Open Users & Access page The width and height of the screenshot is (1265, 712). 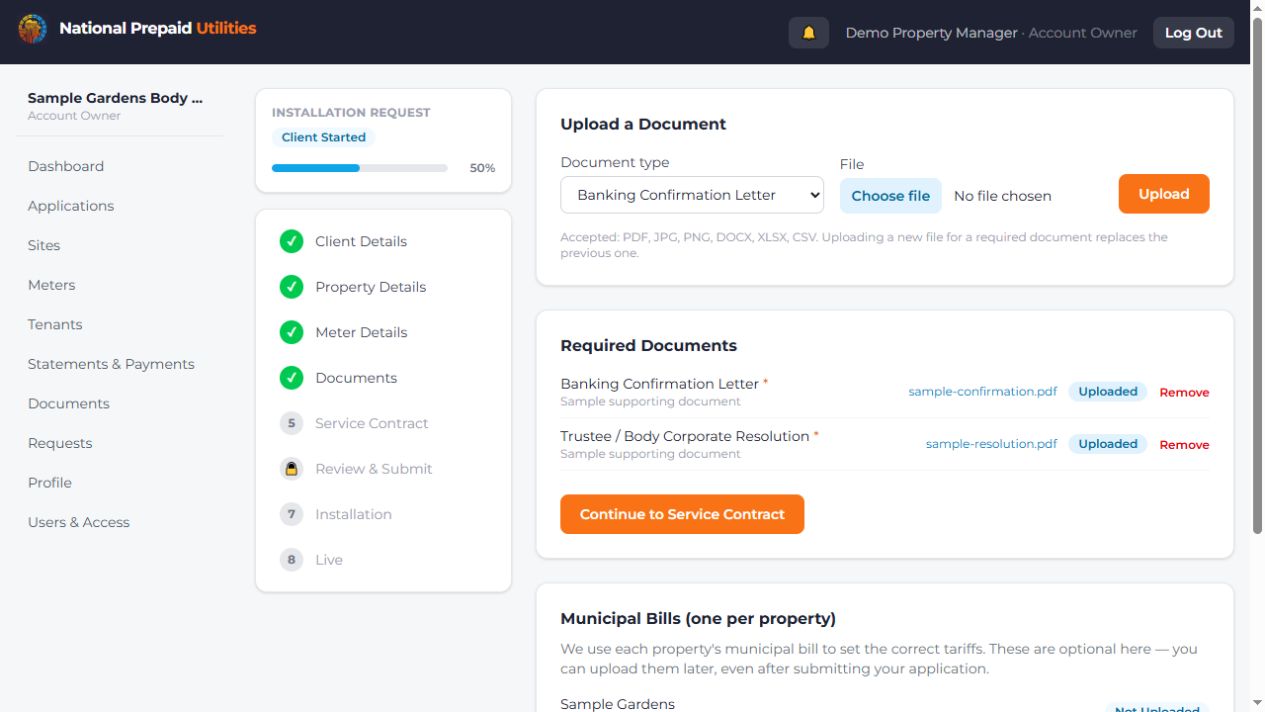pyautogui.click(x=79, y=522)
